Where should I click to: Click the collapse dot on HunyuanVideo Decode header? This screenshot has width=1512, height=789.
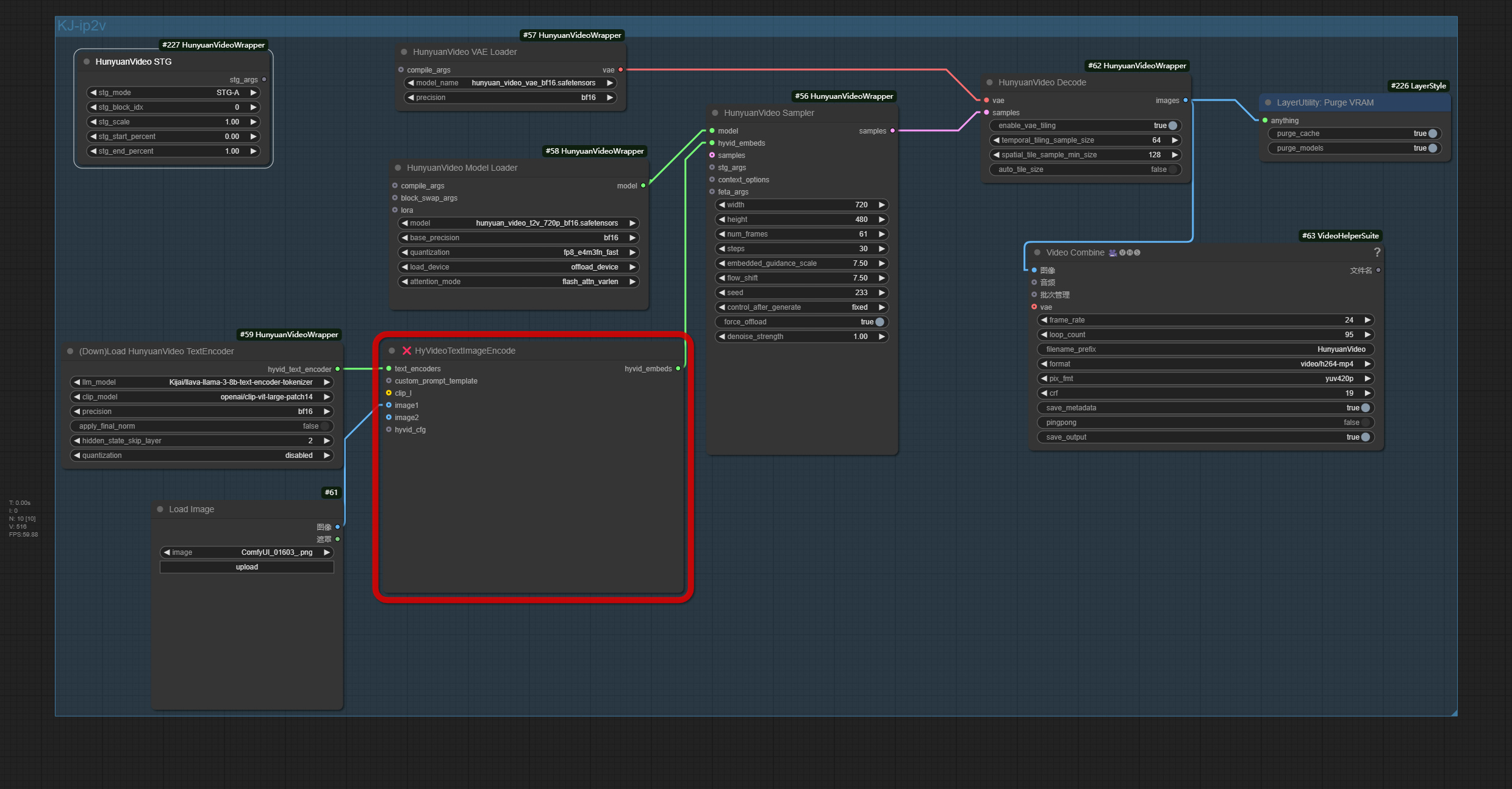point(988,82)
